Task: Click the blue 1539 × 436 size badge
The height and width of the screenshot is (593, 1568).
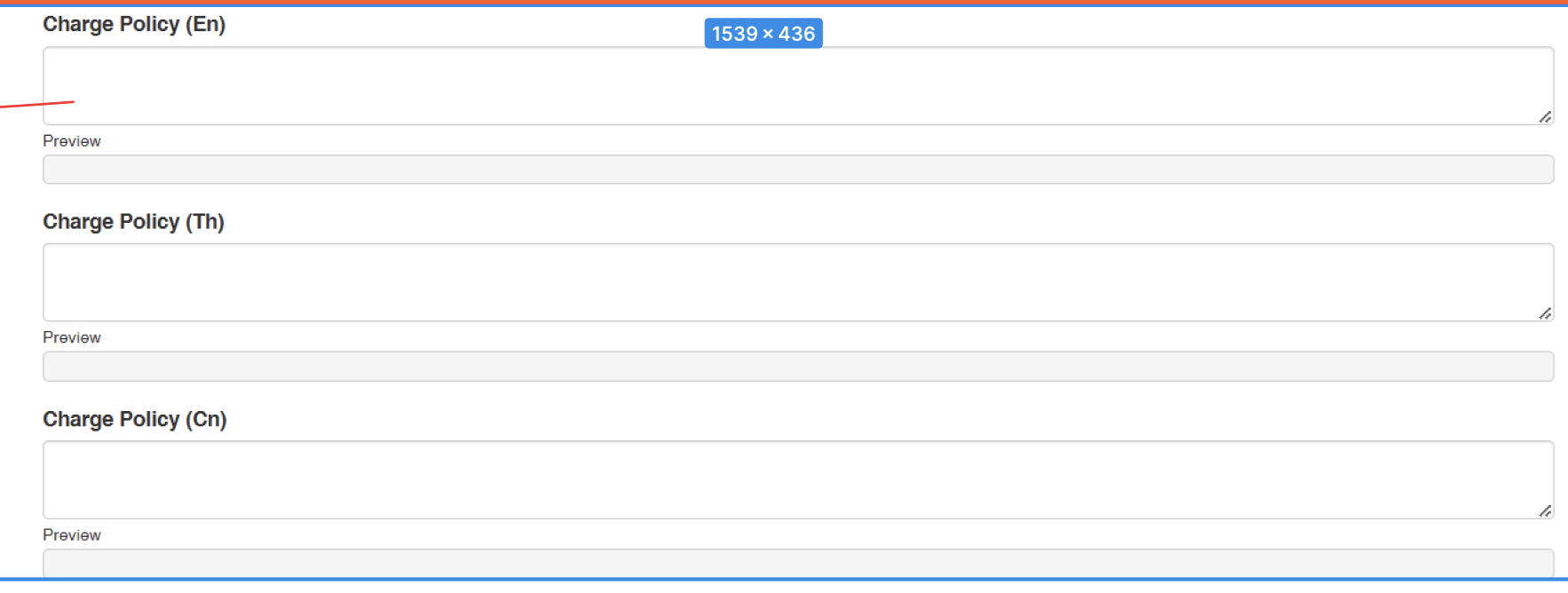Action: pyautogui.click(x=763, y=34)
